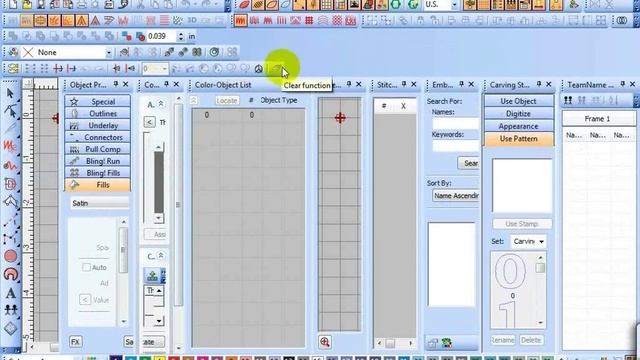Enable the Auto checkbox

coord(86,267)
